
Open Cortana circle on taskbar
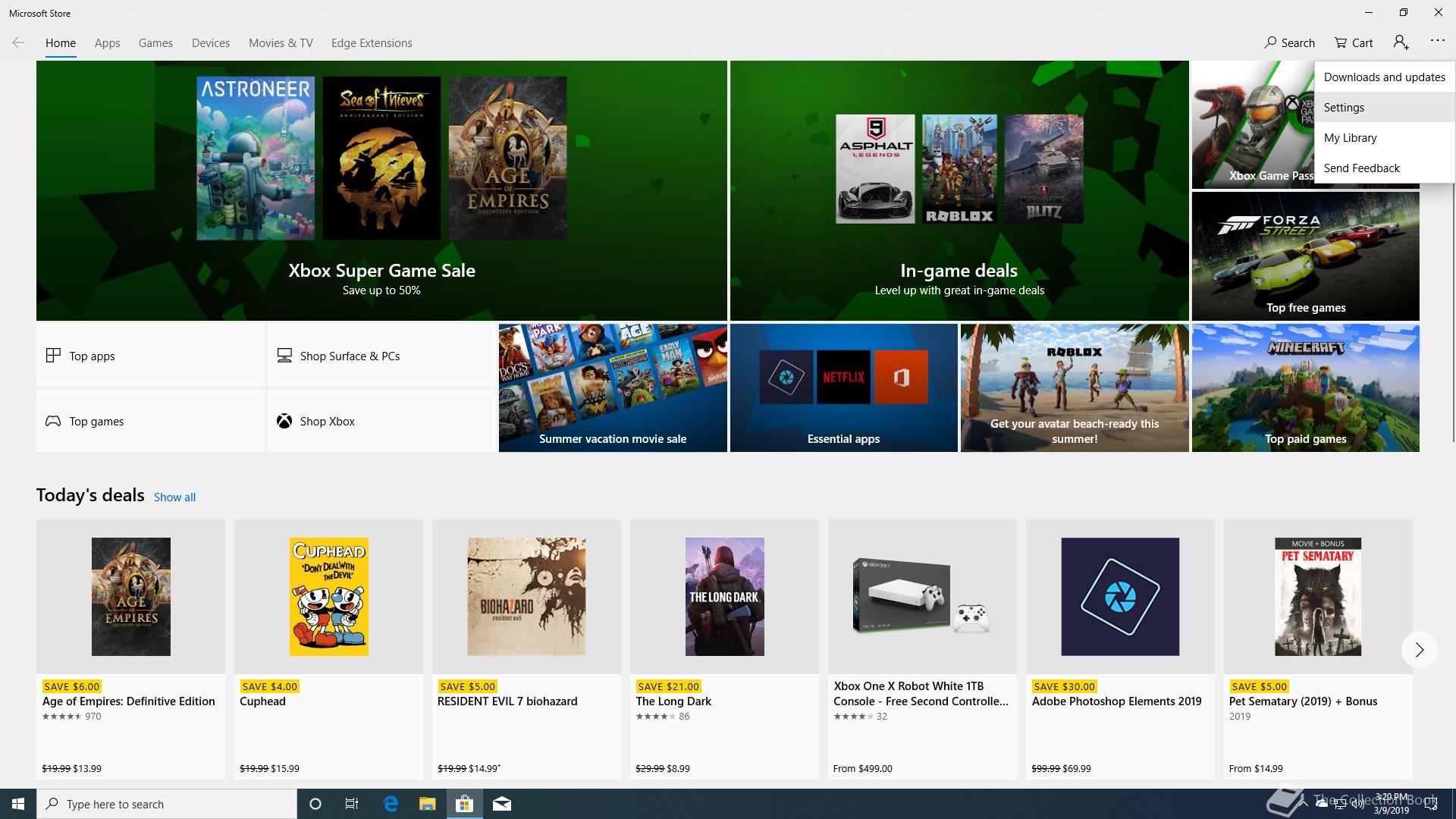pos(315,804)
